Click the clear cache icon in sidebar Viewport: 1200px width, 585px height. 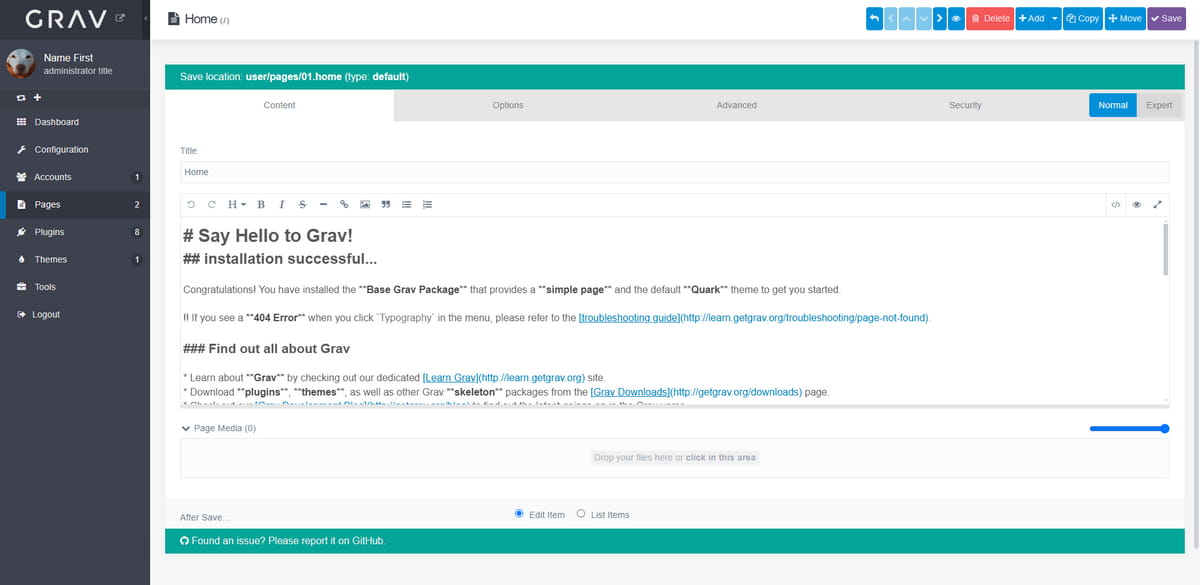(21, 97)
